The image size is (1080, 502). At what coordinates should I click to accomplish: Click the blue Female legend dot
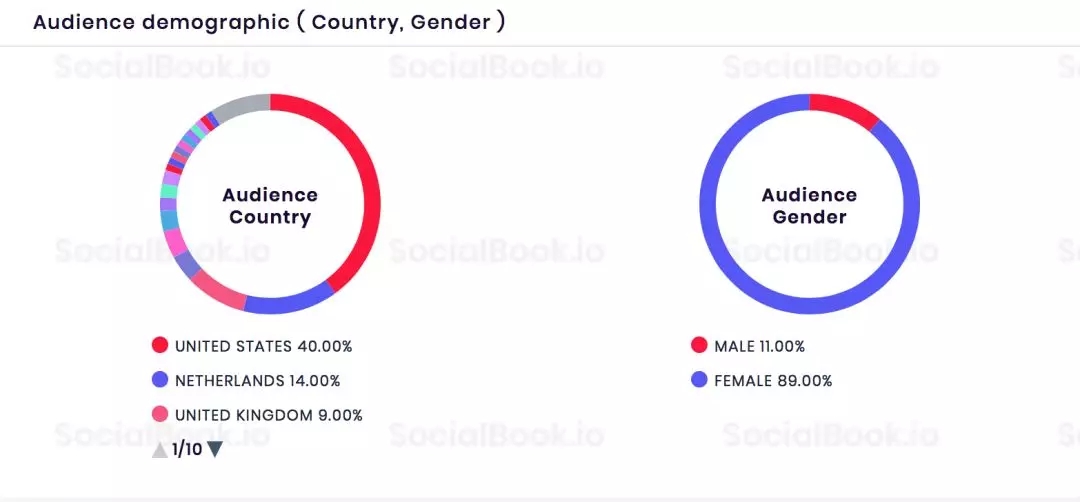[699, 380]
